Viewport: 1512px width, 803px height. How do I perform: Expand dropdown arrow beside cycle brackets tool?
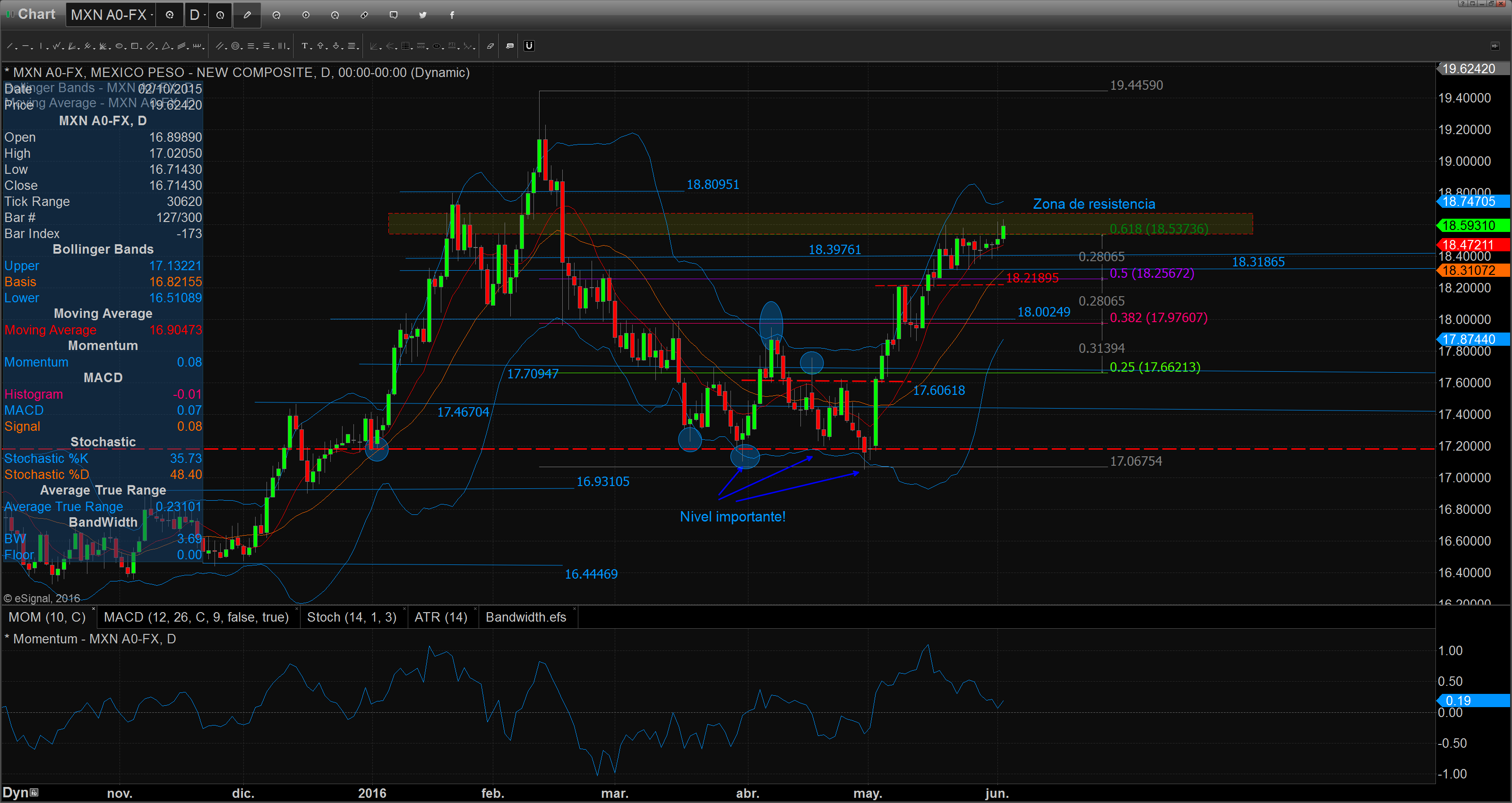point(204,49)
